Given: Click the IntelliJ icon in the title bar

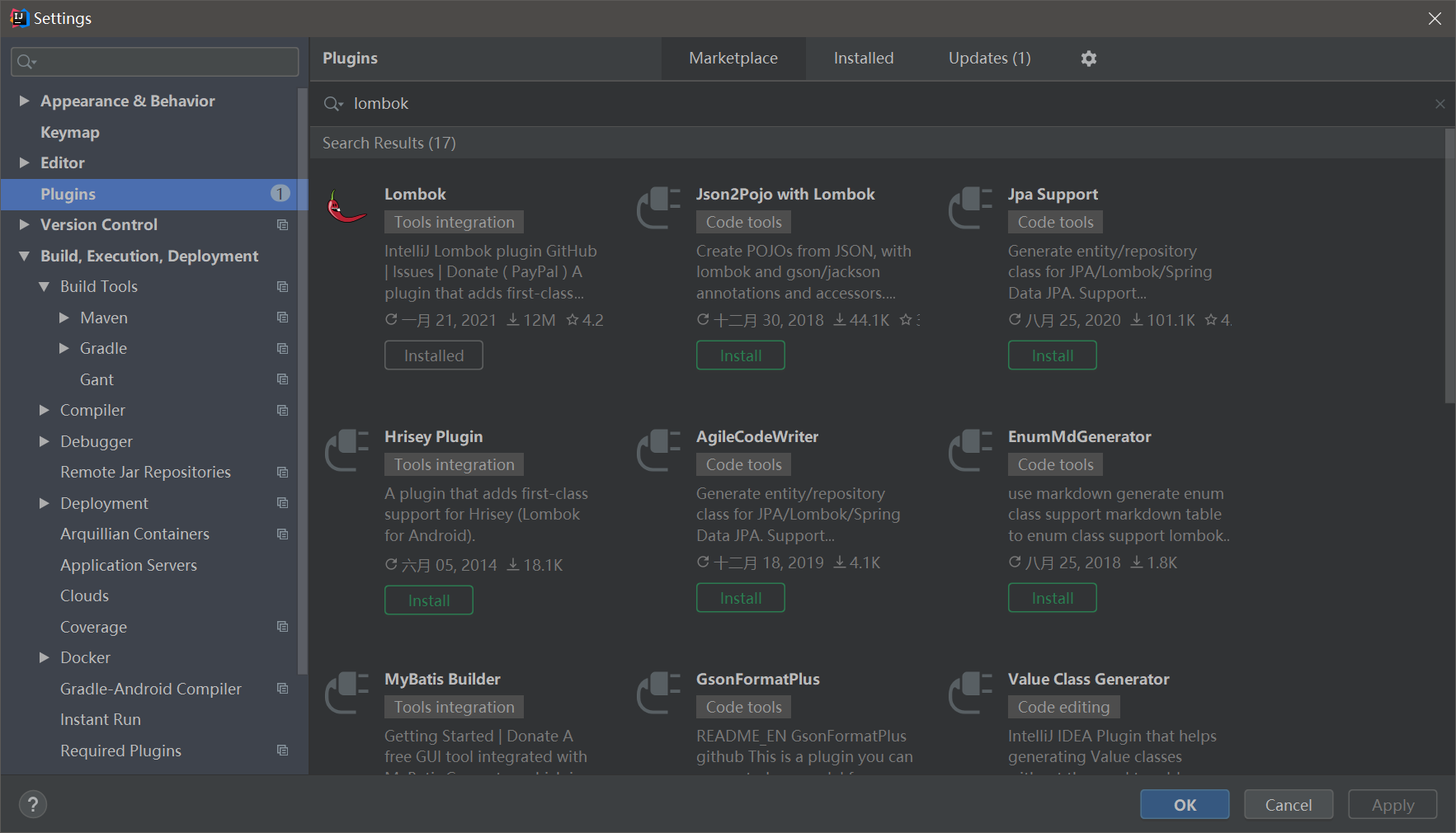Looking at the screenshot, I should tap(18, 18).
